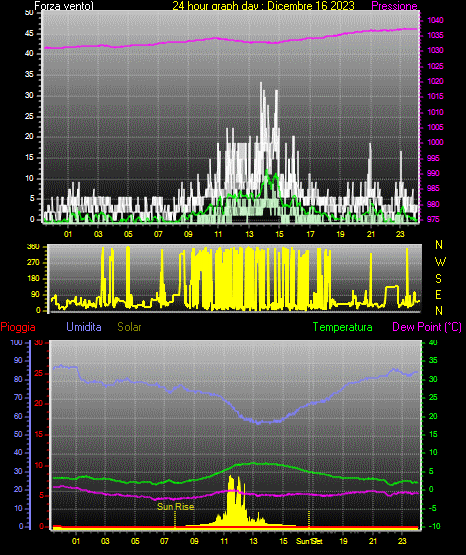
Task: Click the W compass direction label
Action: pyautogui.click(x=440, y=262)
